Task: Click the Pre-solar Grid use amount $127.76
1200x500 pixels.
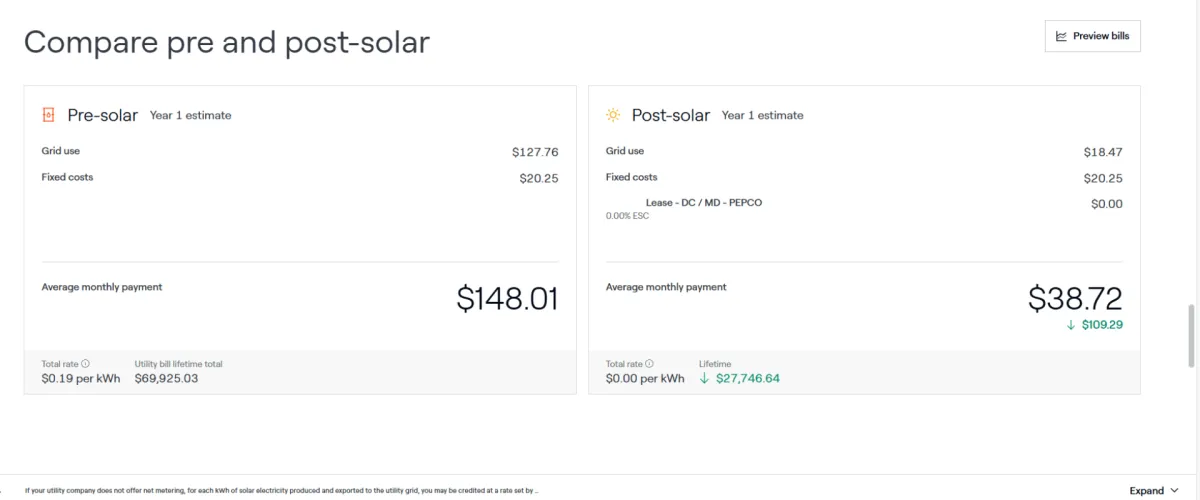Action: coord(535,152)
